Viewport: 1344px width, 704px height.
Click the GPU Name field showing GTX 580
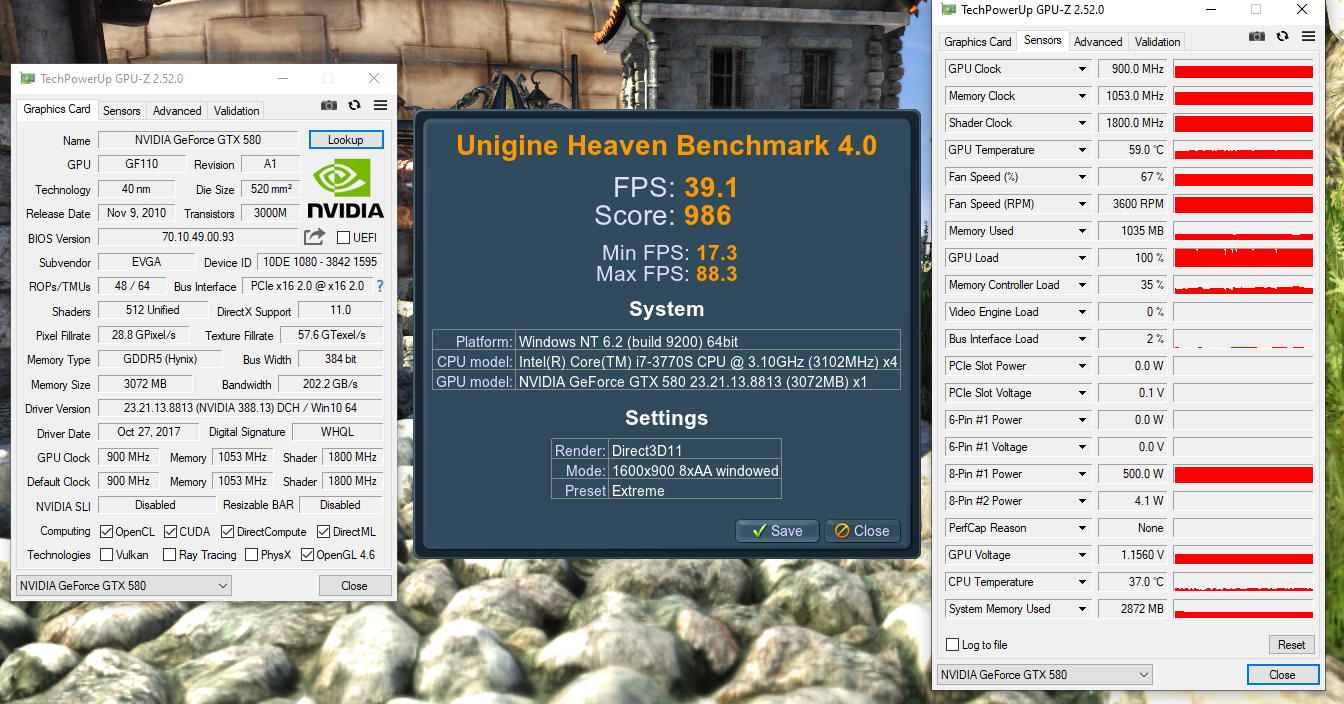click(x=198, y=140)
